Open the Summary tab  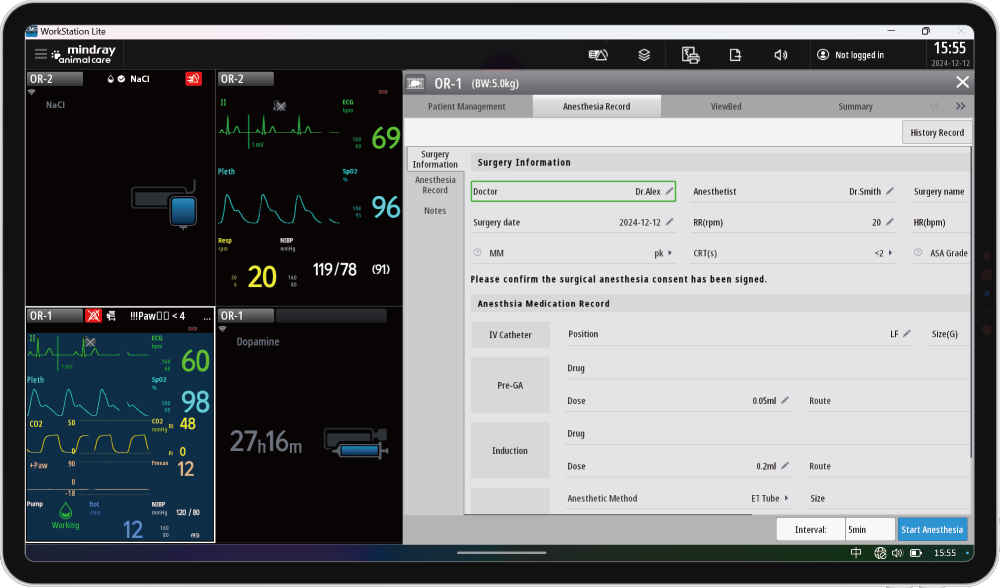pos(855,106)
